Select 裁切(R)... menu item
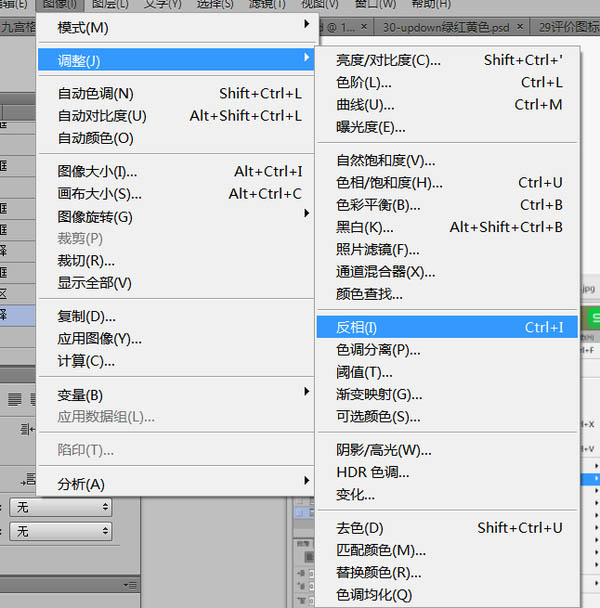Screen dimensions: 600x608 point(178,261)
